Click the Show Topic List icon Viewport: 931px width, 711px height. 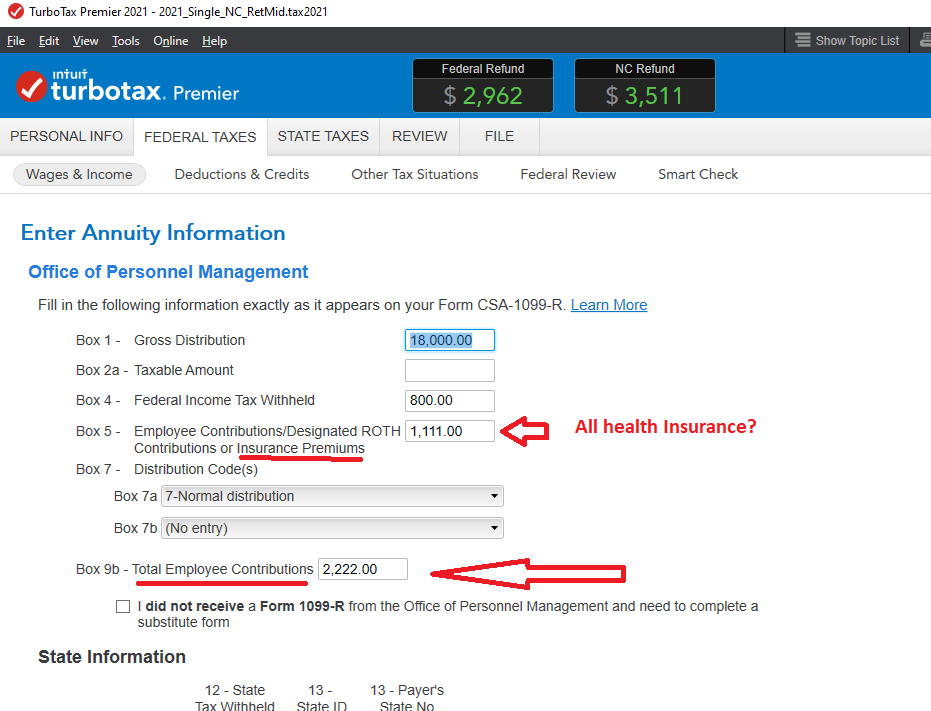coord(803,40)
